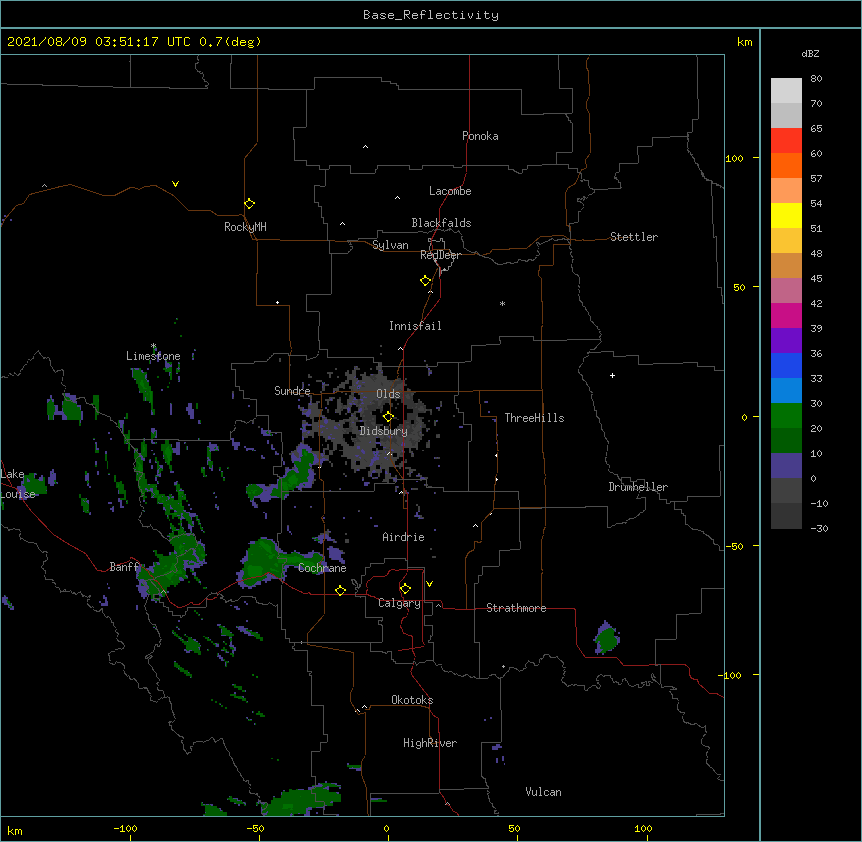Click the green echo cell west of Cochrane
This screenshot has width=862, height=842.
tap(263, 561)
